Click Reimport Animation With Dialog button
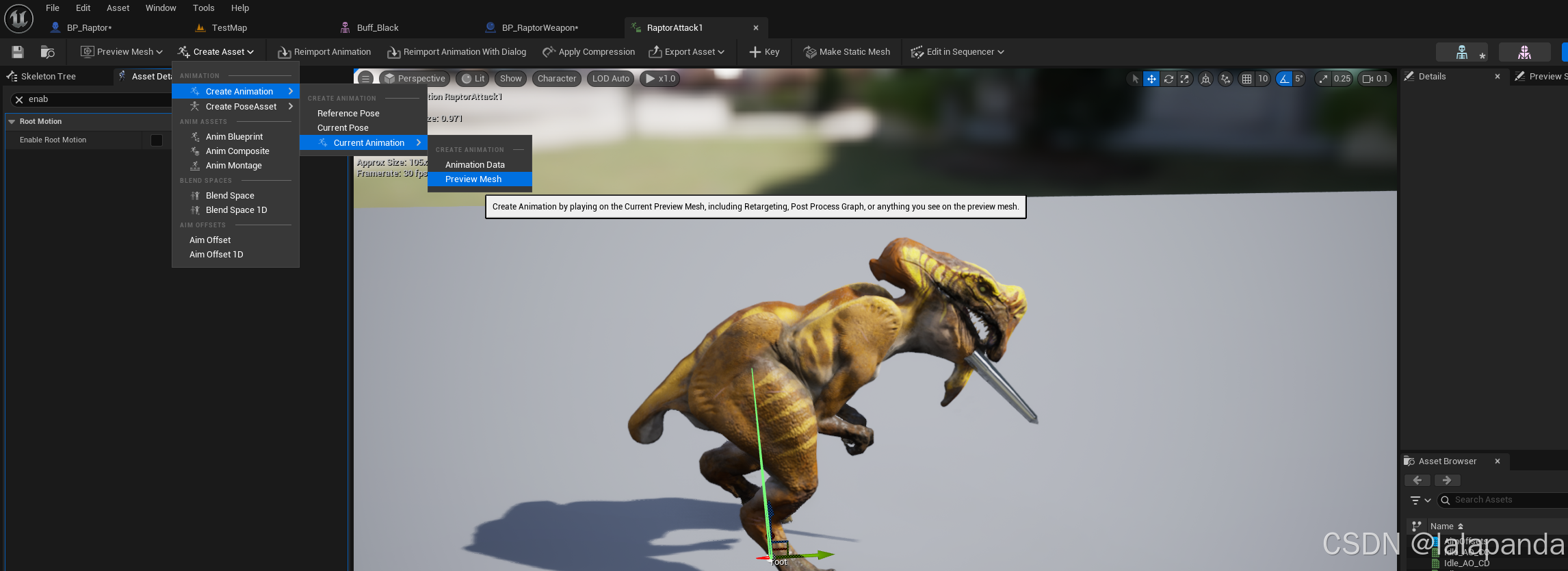Image resolution: width=1568 pixels, height=571 pixels. [457, 52]
